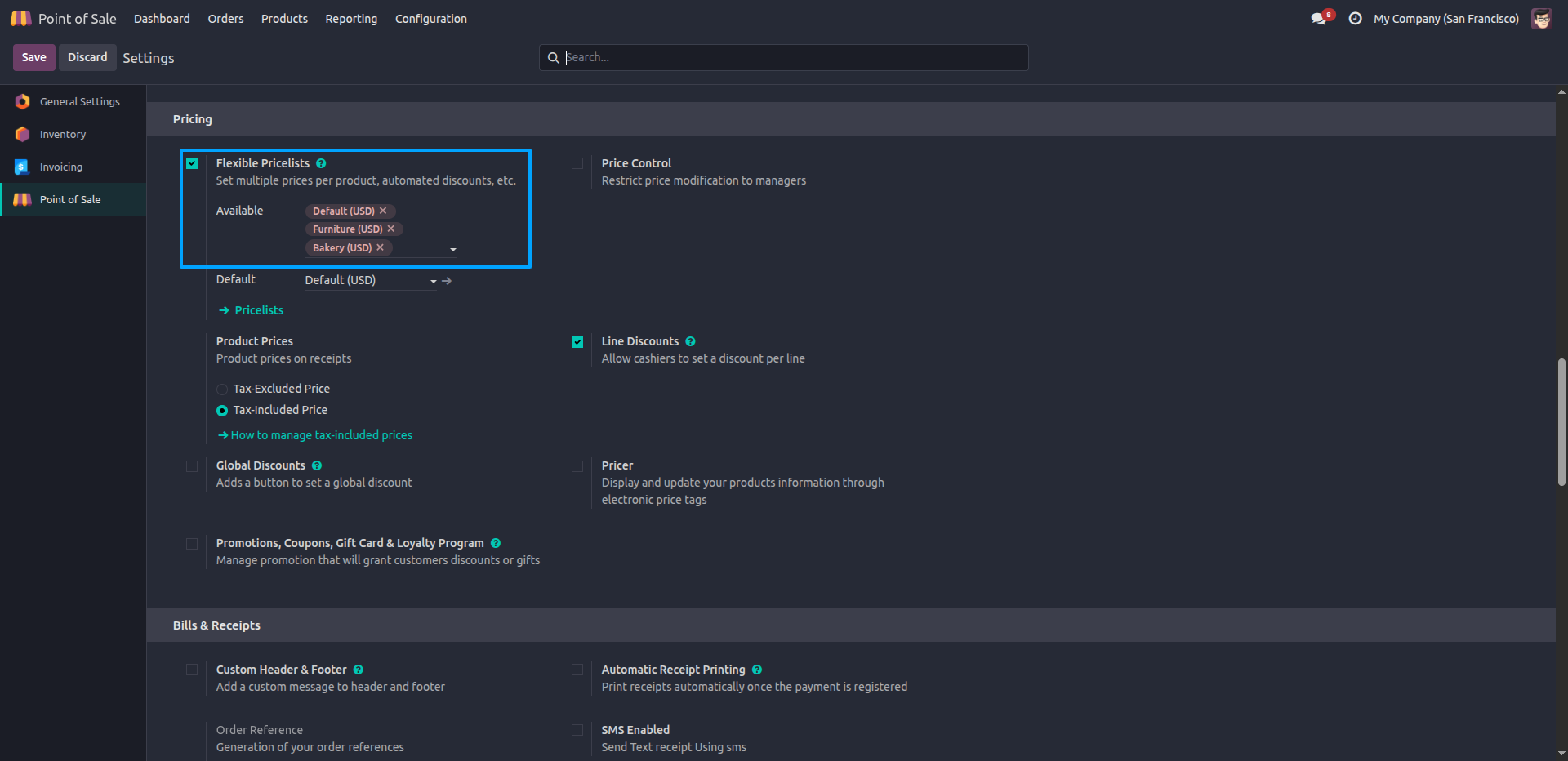This screenshot has width=1568, height=761.
Task: Click Point of Sale app logo icon
Action: click(21, 18)
